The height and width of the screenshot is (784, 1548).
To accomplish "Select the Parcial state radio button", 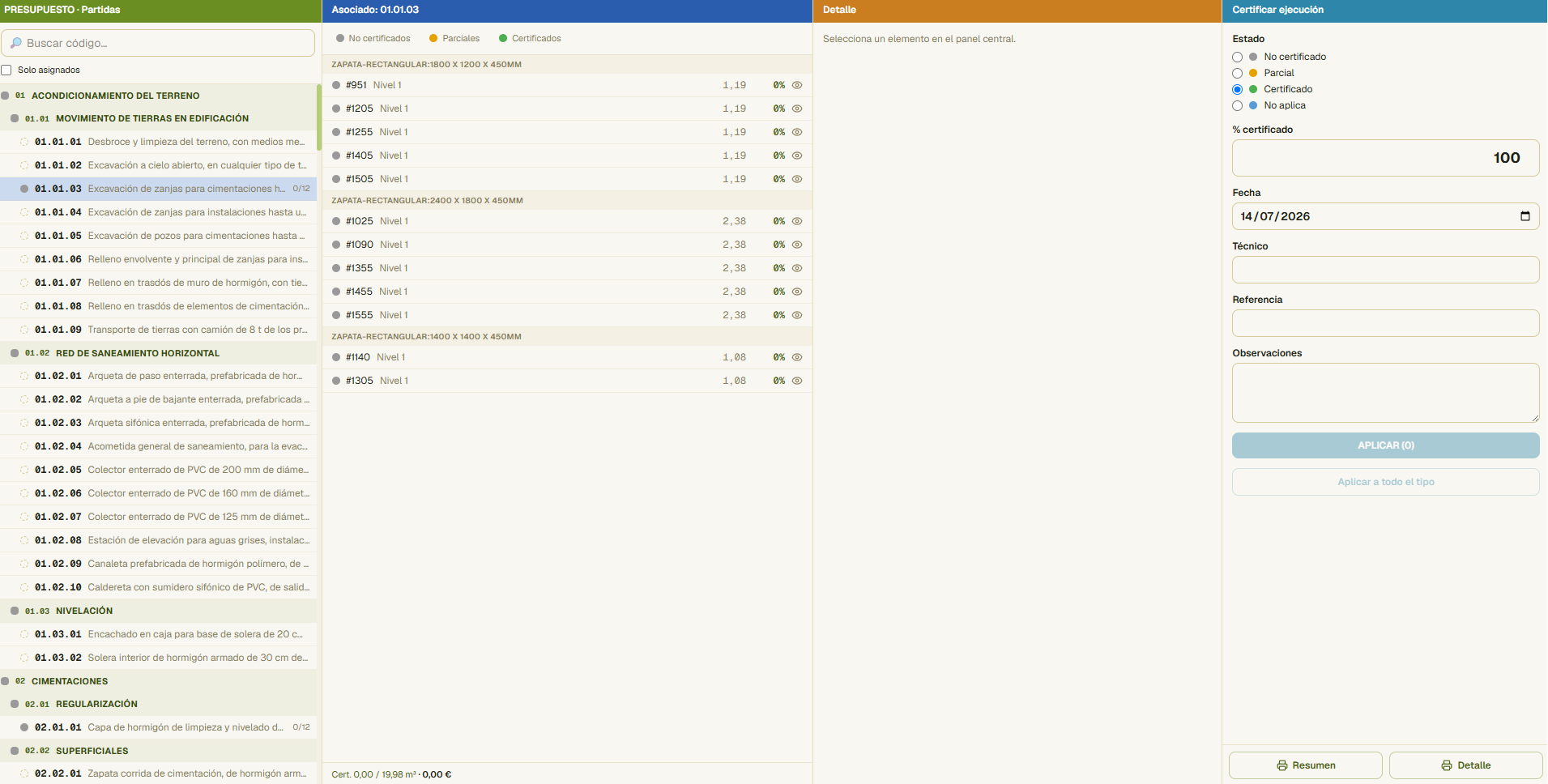I will click(x=1237, y=73).
